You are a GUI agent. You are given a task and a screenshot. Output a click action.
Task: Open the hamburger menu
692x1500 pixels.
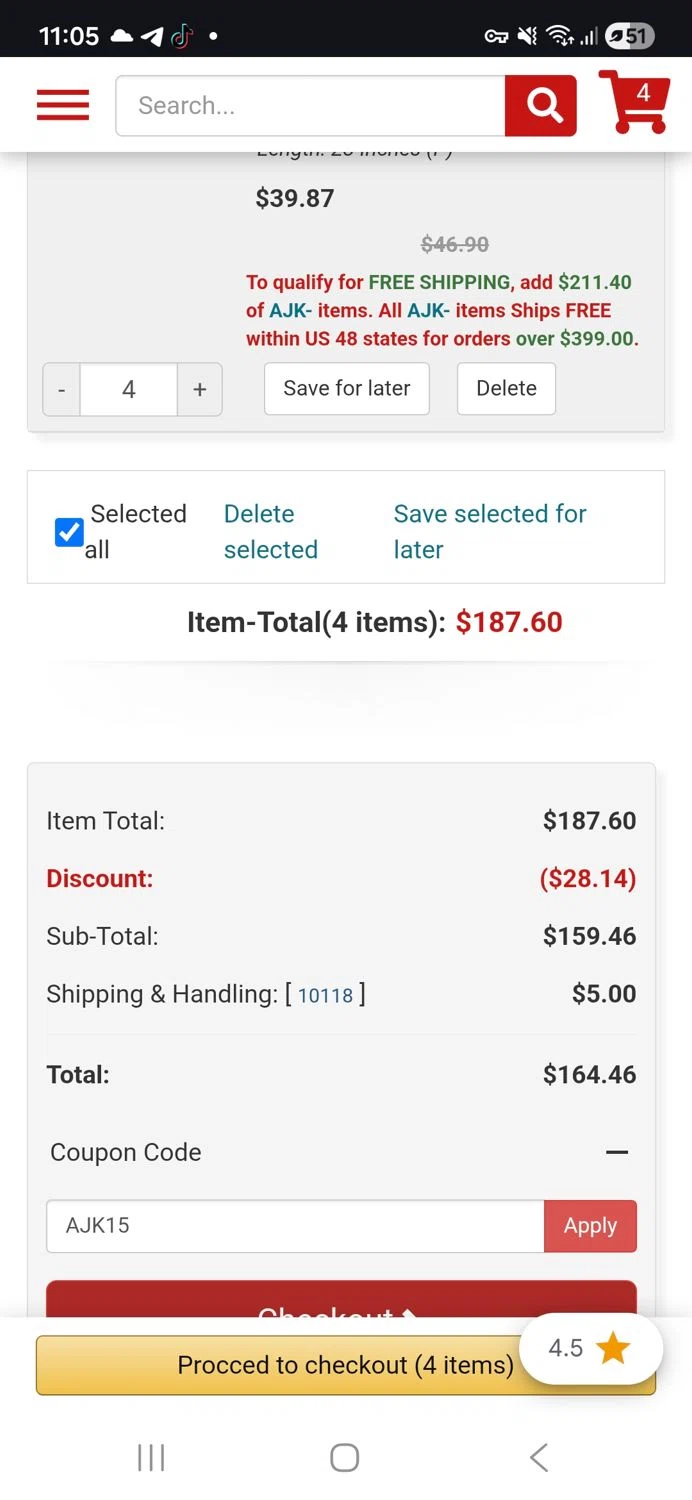tap(63, 105)
